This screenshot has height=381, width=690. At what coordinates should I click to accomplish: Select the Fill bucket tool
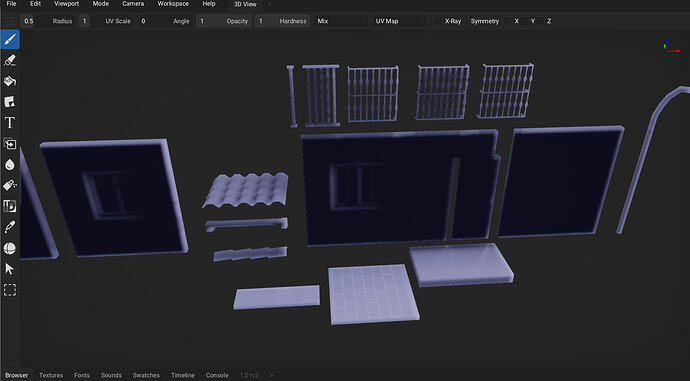[10, 81]
